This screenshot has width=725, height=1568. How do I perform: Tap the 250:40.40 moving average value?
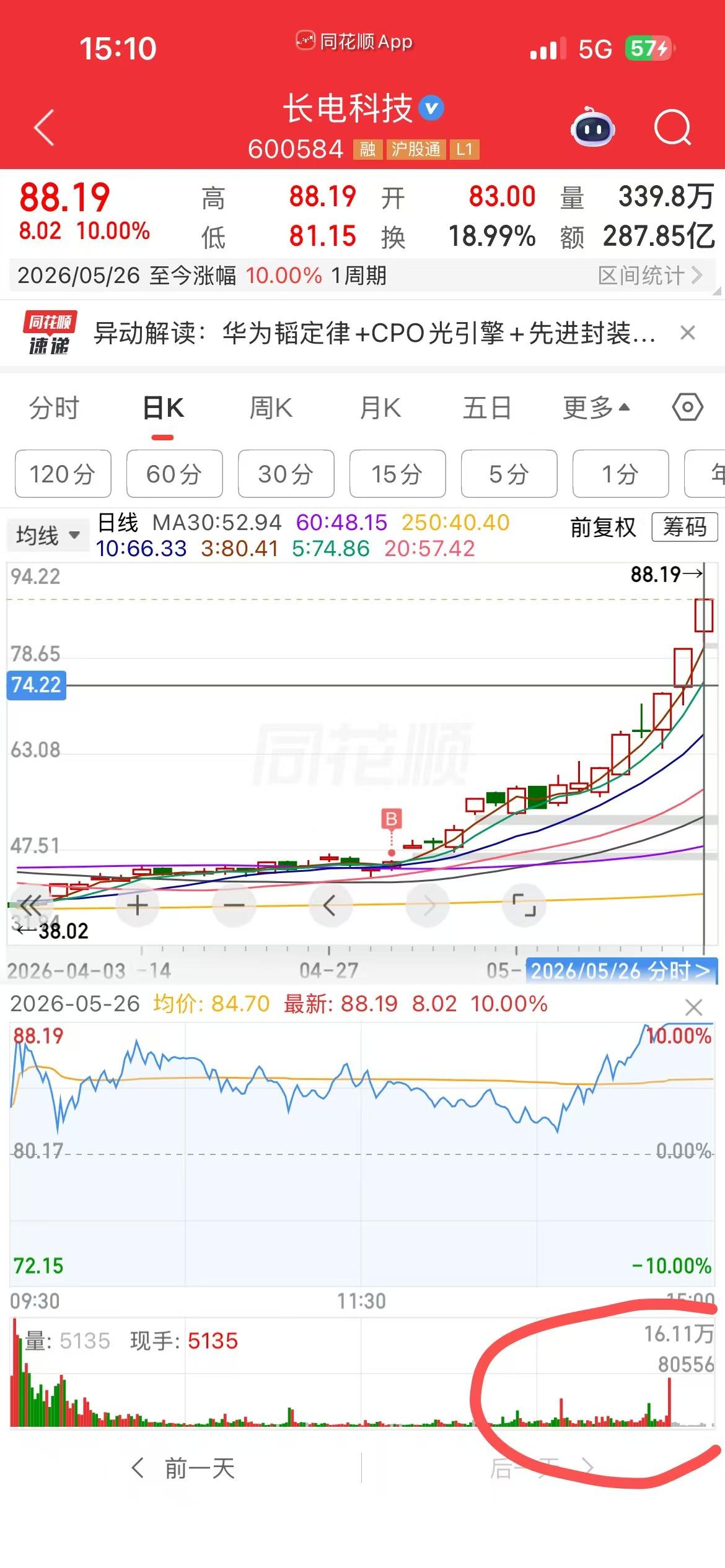(x=455, y=523)
